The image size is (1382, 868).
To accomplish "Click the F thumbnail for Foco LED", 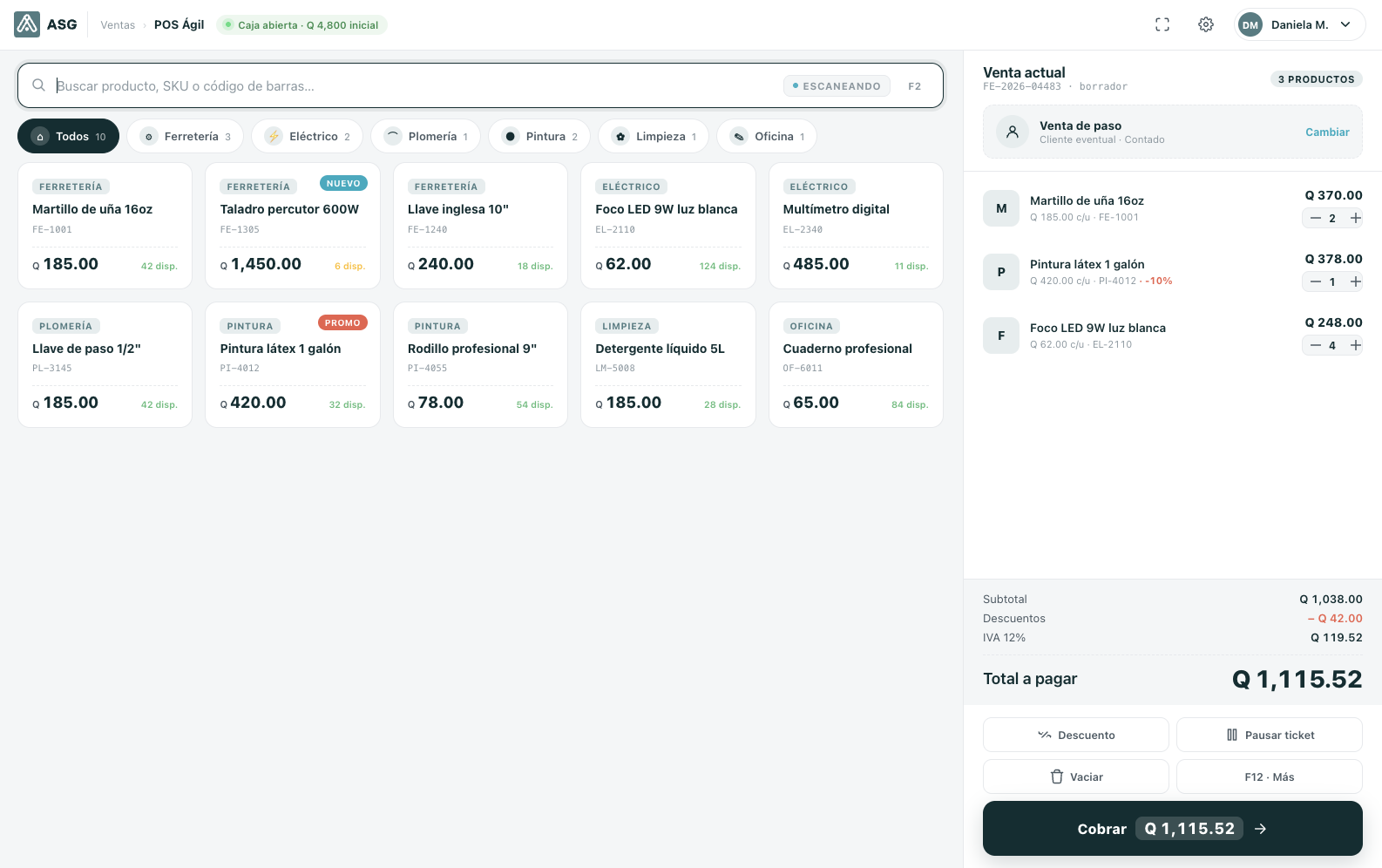I will [x=1001, y=336].
